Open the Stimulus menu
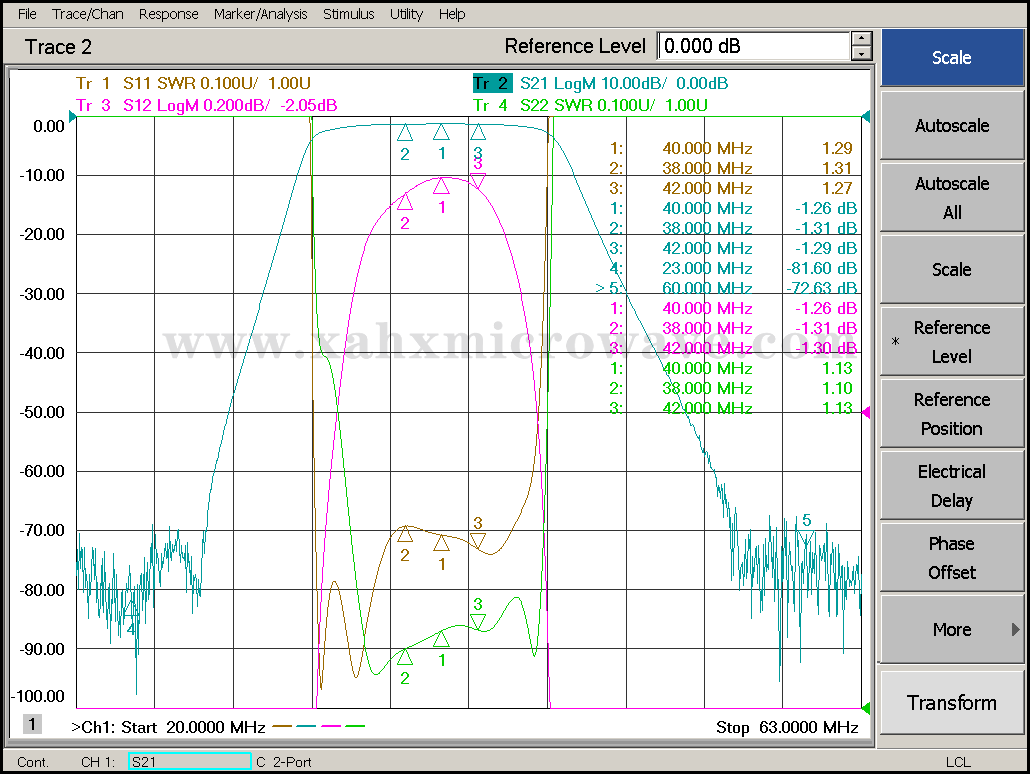Image resolution: width=1030 pixels, height=774 pixels. (x=348, y=14)
